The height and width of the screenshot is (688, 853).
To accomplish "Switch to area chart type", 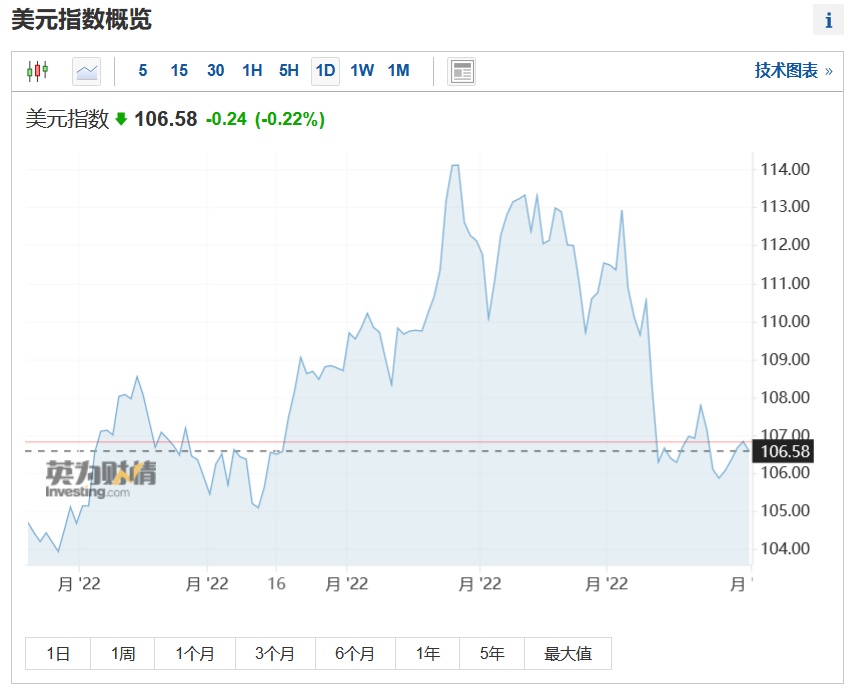I will point(87,71).
